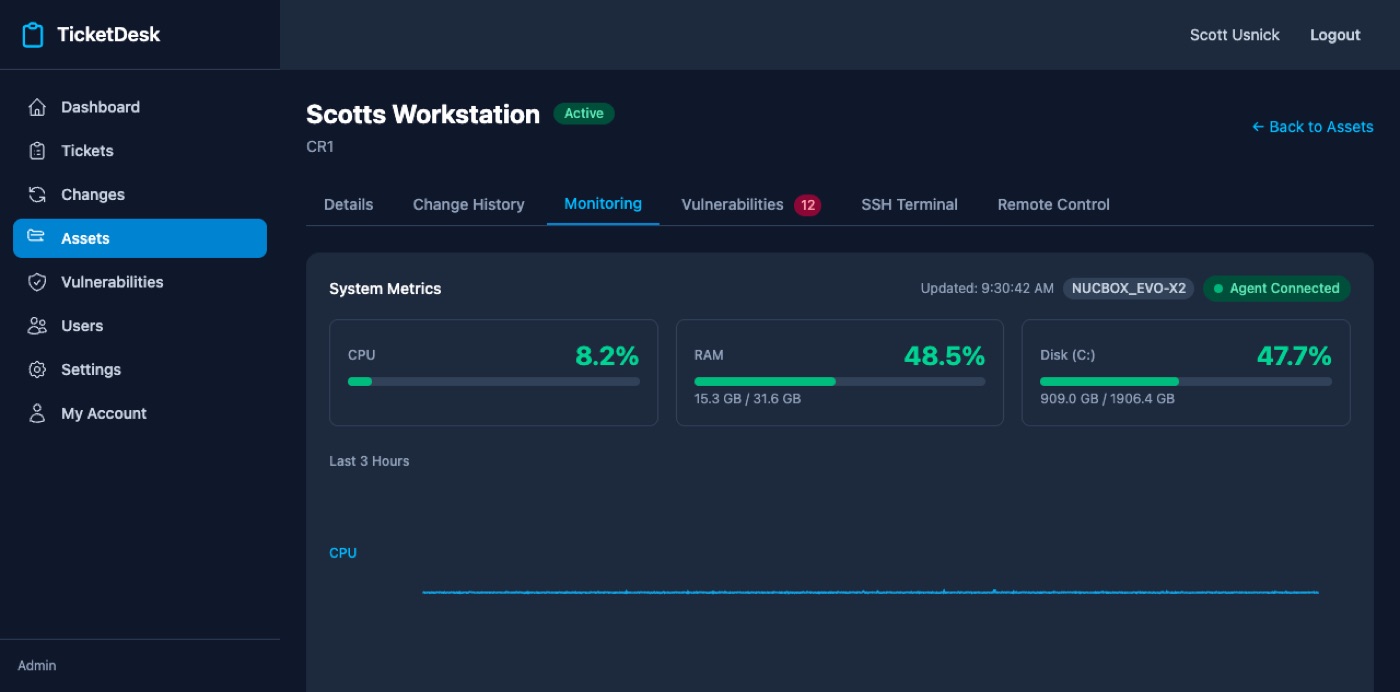Click the Tickets clipboard icon in sidebar
Screen dimensions: 1400x692
click(x=37, y=151)
